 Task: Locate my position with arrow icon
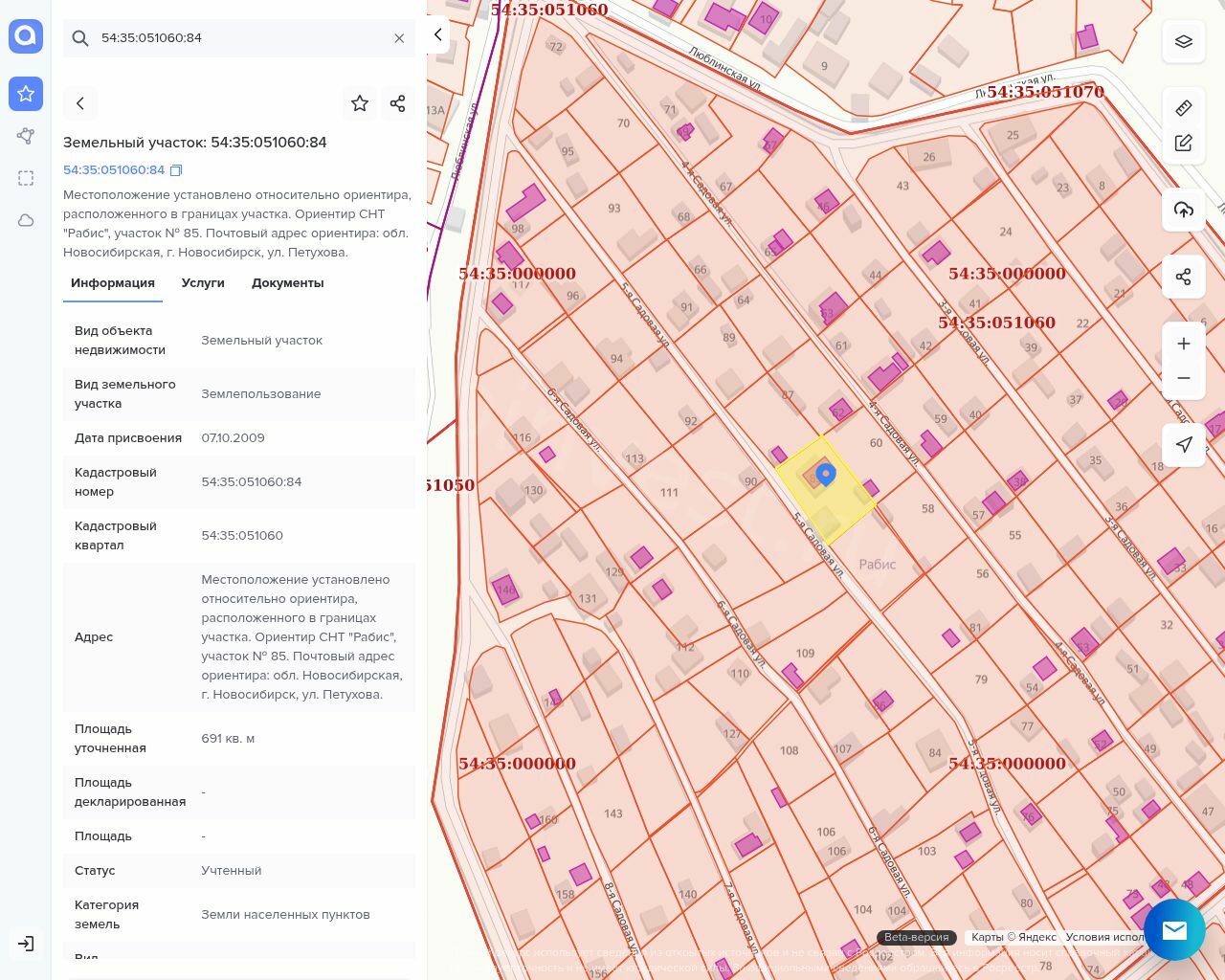(x=1184, y=444)
